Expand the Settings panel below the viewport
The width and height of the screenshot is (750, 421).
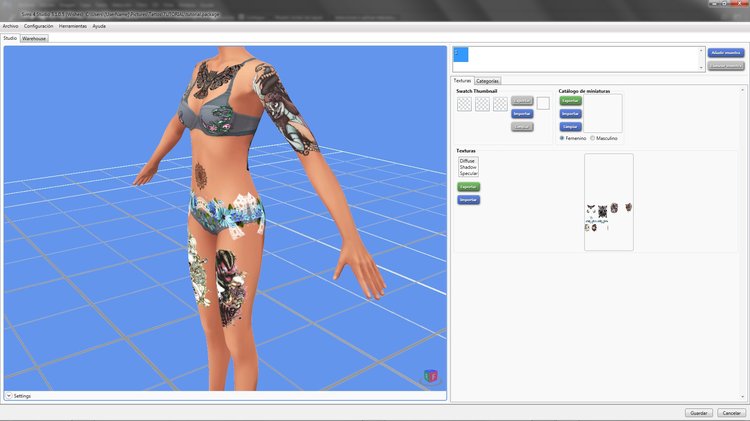pyautogui.click(x=9, y=396)
